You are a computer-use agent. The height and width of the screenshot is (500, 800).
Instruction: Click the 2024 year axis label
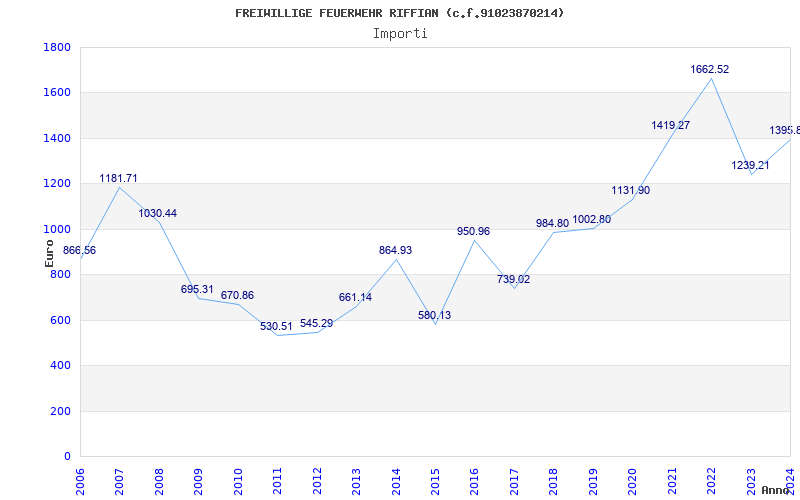791,479
